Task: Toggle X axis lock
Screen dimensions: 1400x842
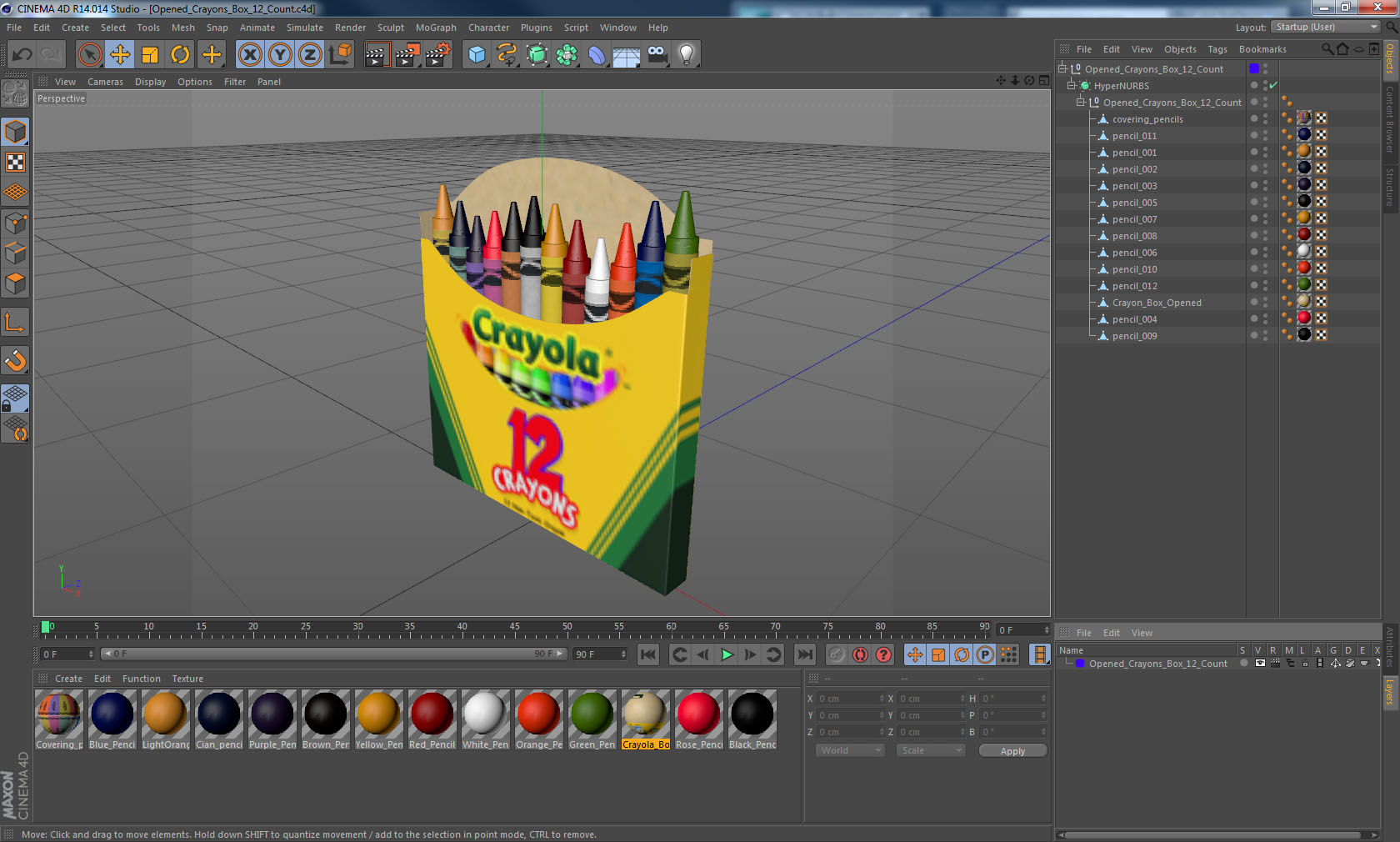Action: (249, 55)
